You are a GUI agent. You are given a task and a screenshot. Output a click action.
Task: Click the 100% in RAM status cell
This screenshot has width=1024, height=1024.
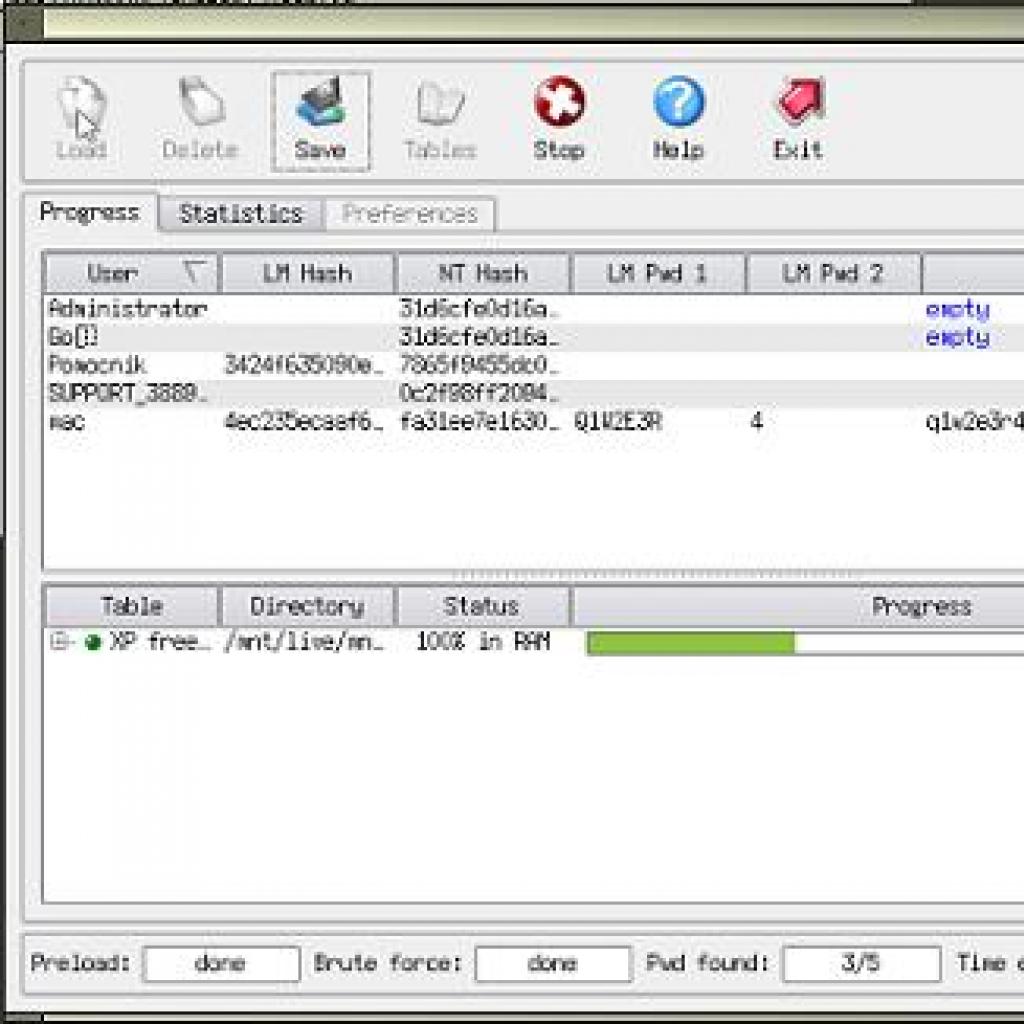coord(483,642)
